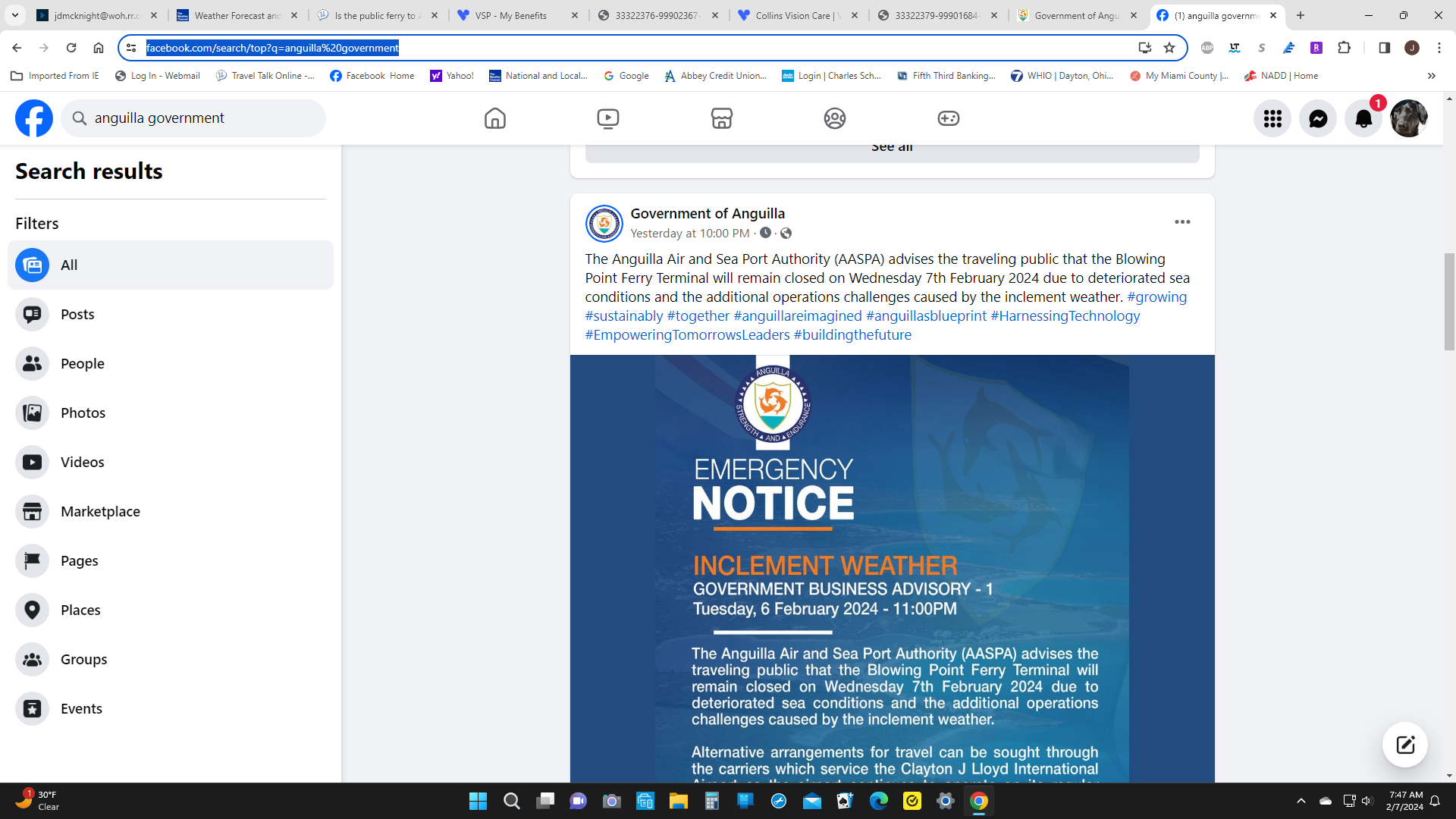Image resolution: width=1456 pixels, height=819 pixels.
Task: Open Chrome side panel icon
Action: tap(1384, 48)
